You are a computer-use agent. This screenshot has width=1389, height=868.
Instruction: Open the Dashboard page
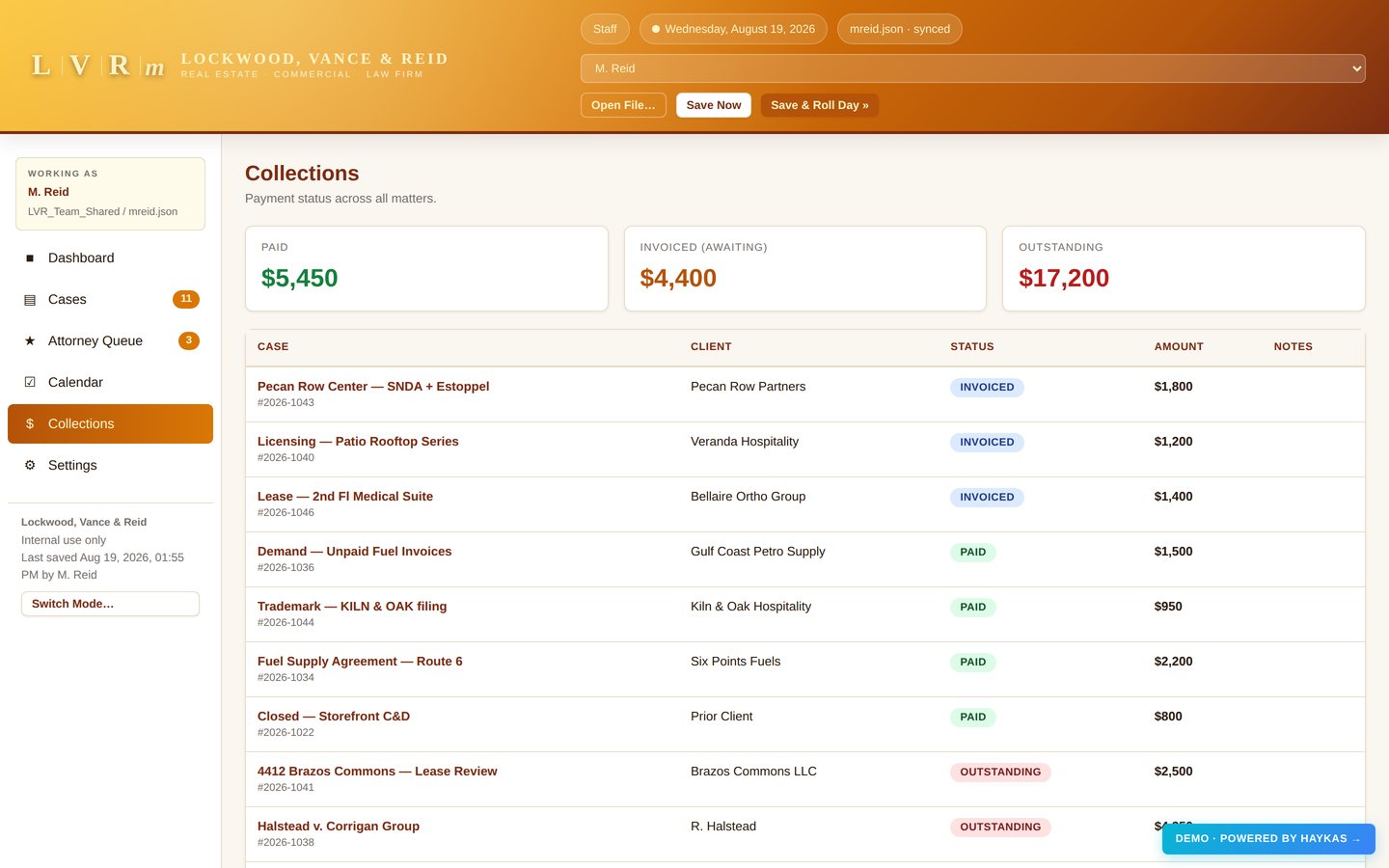pyautogui.click(x=110, y=258)
